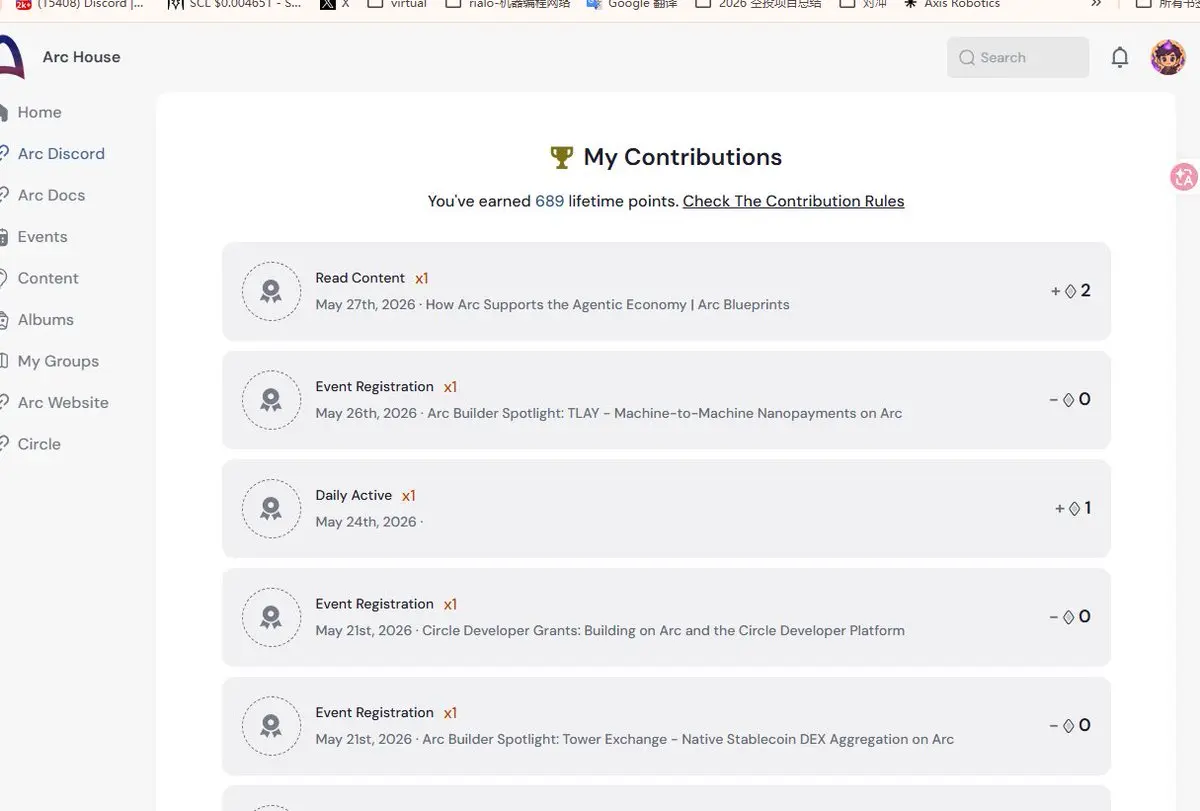
Task: Open the user profile avatar
Action: [1168, 58]
